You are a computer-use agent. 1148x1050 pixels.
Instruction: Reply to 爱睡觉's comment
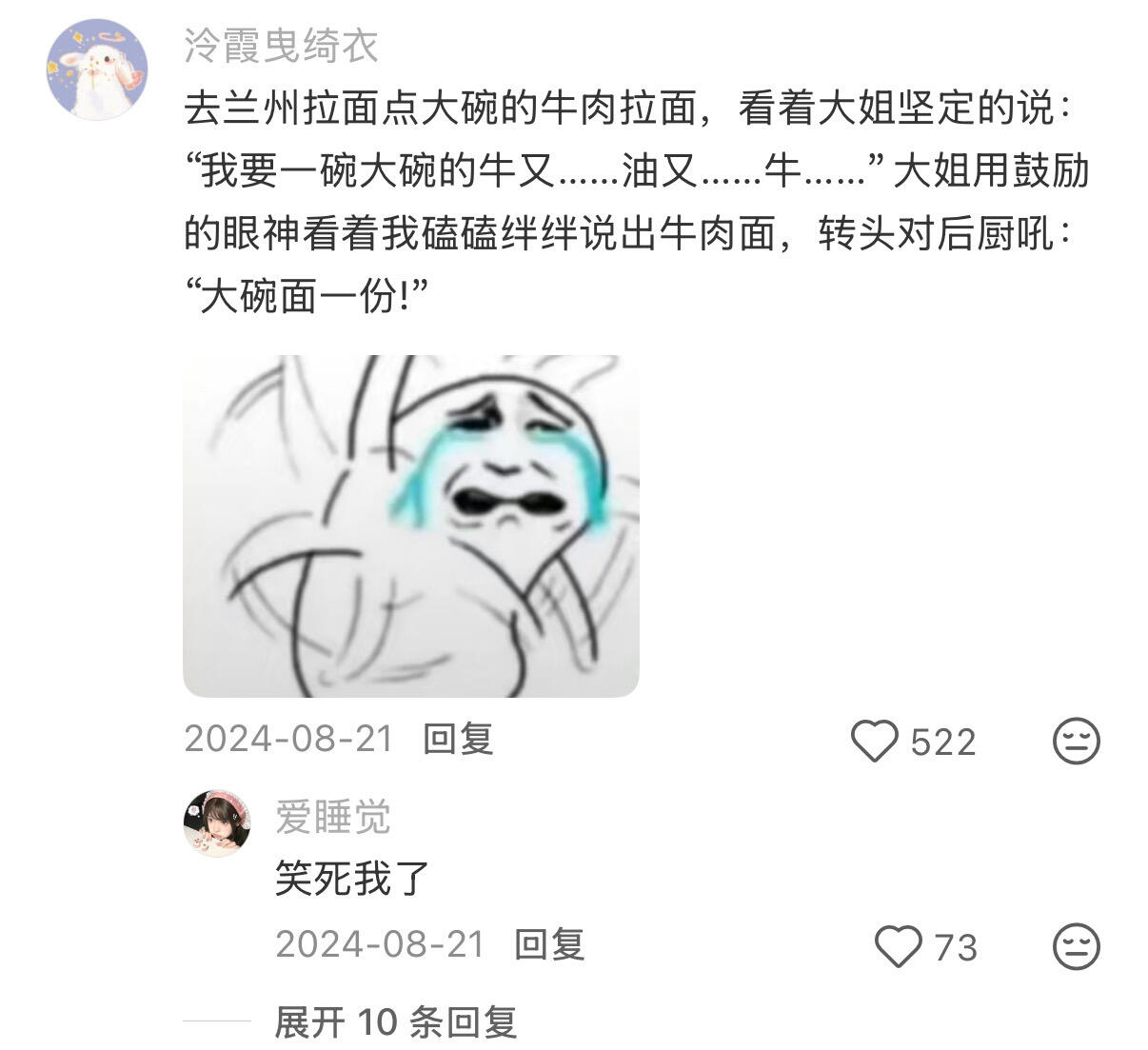coord(549,944)
